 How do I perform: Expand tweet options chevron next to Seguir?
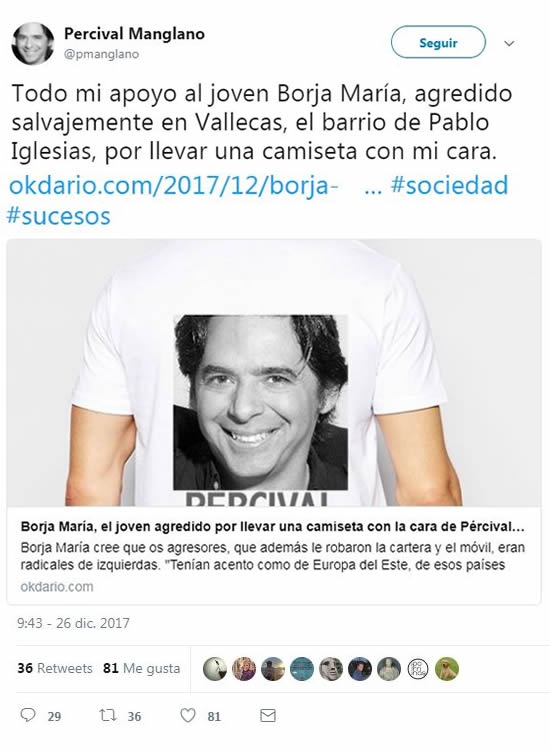[509, 44]
